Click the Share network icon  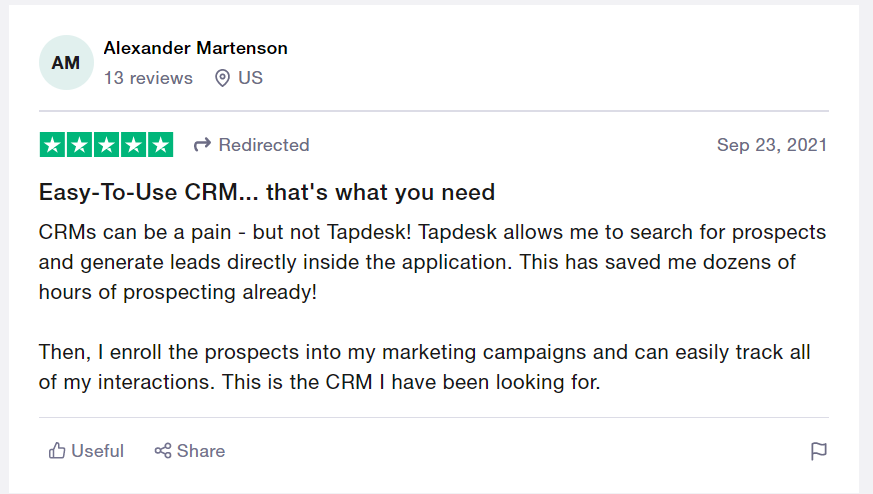[x=163, y=451]
